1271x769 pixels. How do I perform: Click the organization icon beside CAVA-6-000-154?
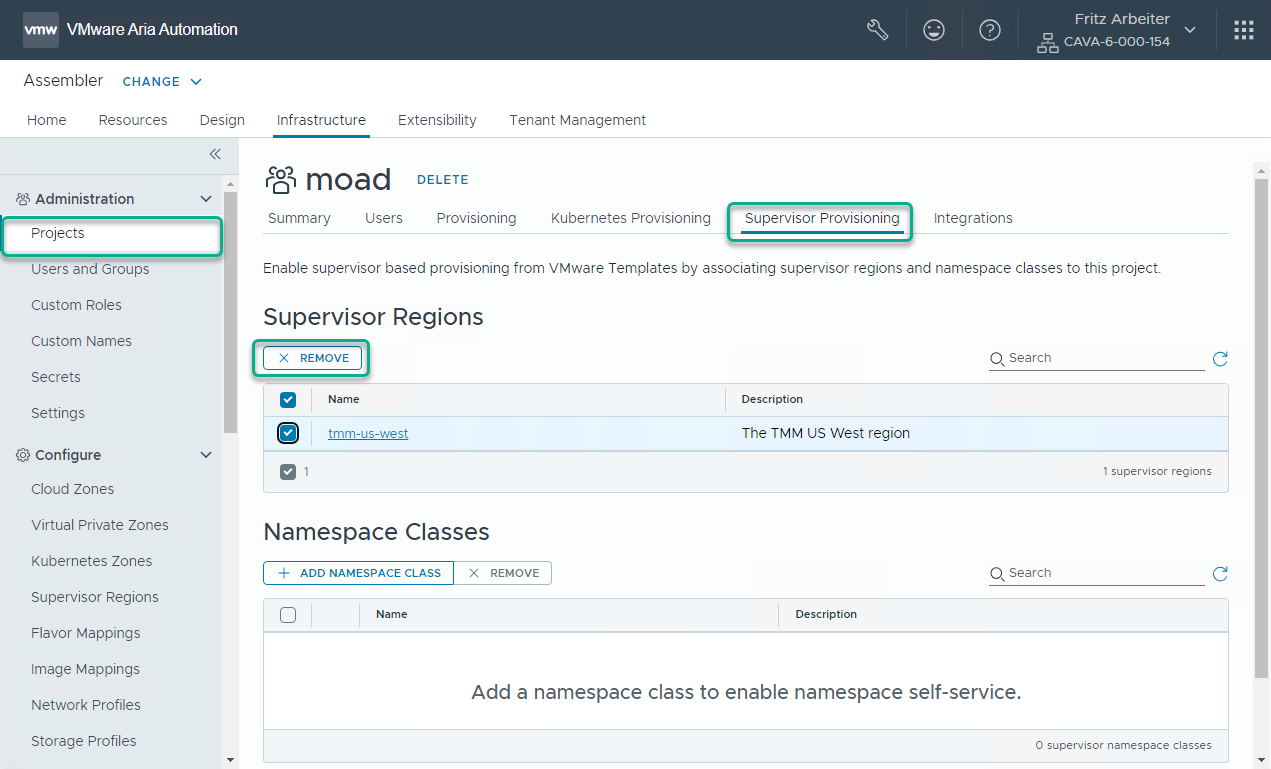pos(1048,42)
